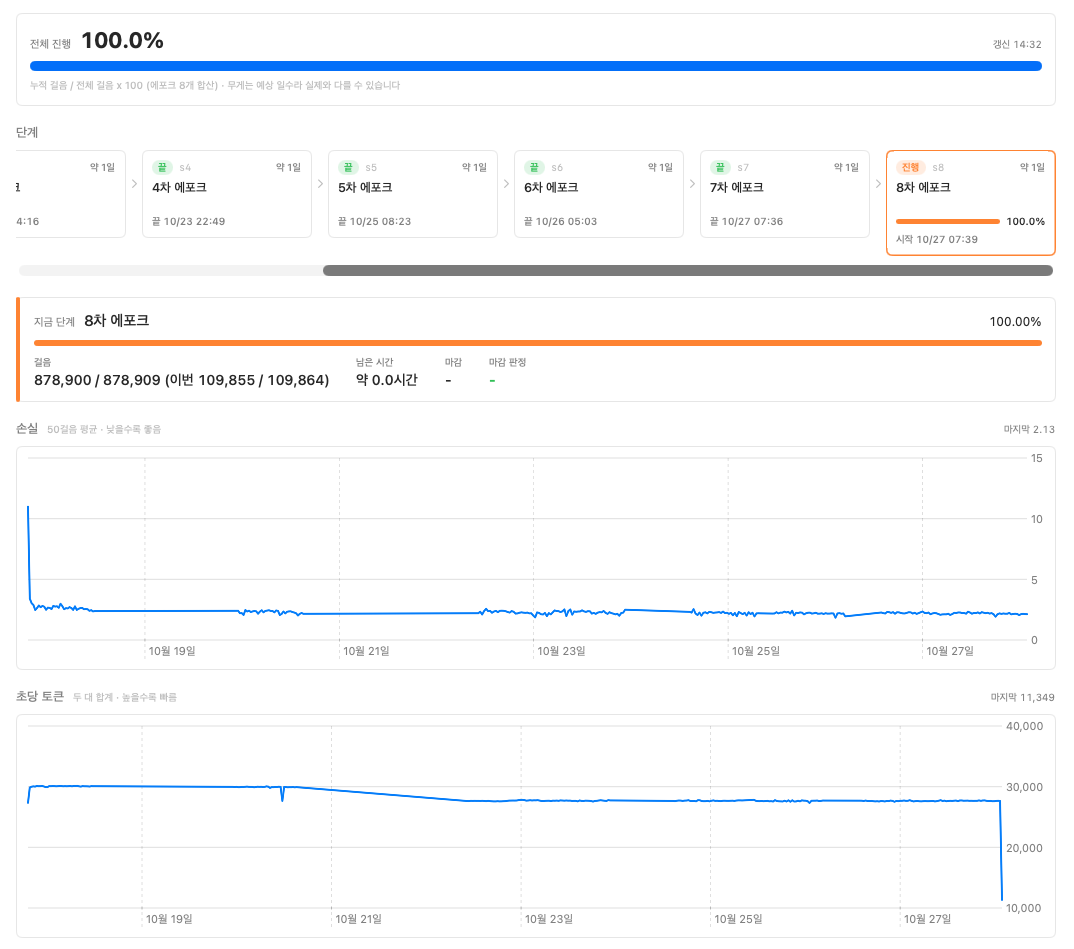The width and height of the screenshot is (1074, 949).
Task: Click the 약 1일 estimate on 6차 에포크 card
Action: pos(660,167)
